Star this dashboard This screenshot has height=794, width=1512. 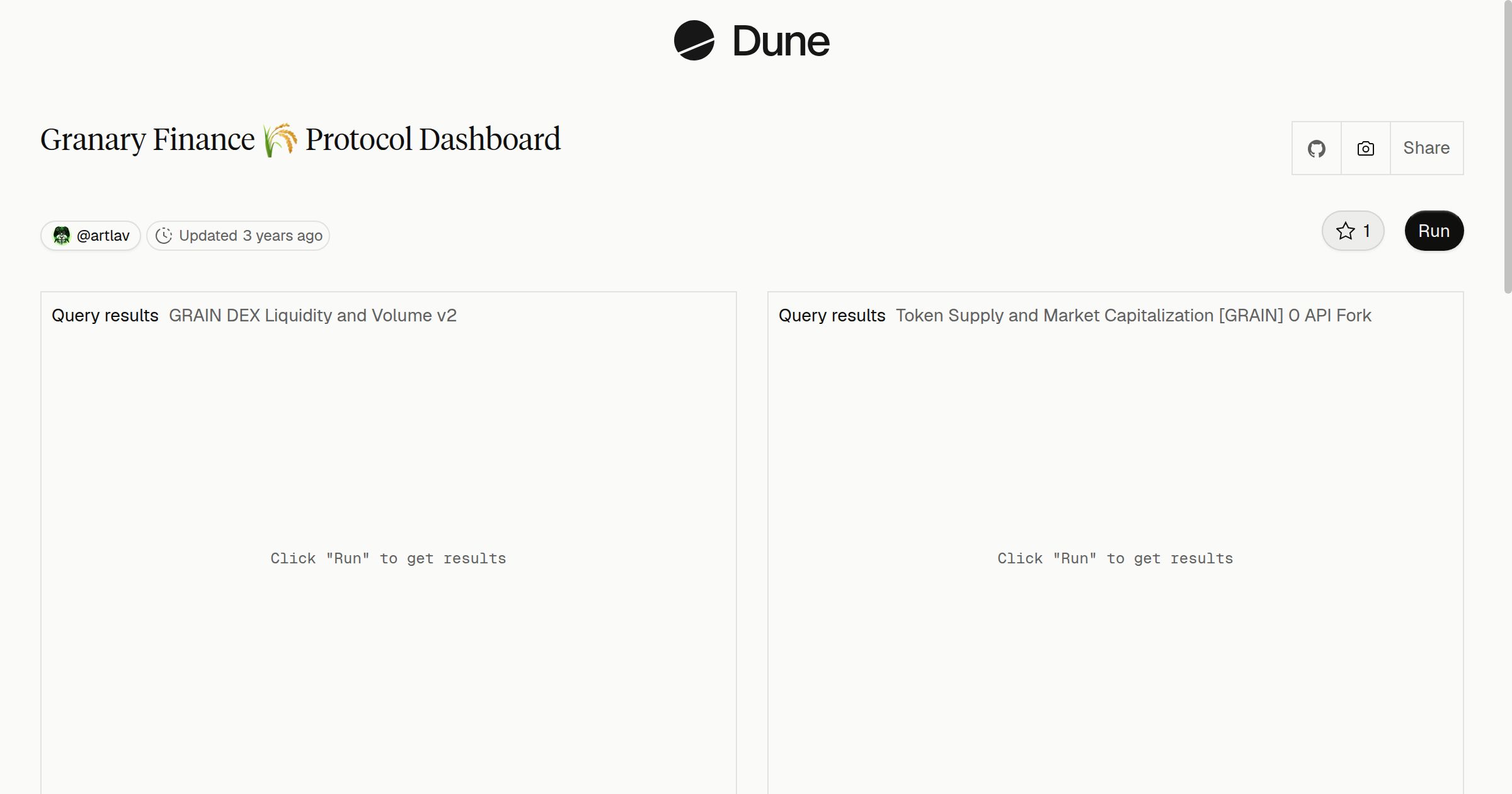[1353, 231]
